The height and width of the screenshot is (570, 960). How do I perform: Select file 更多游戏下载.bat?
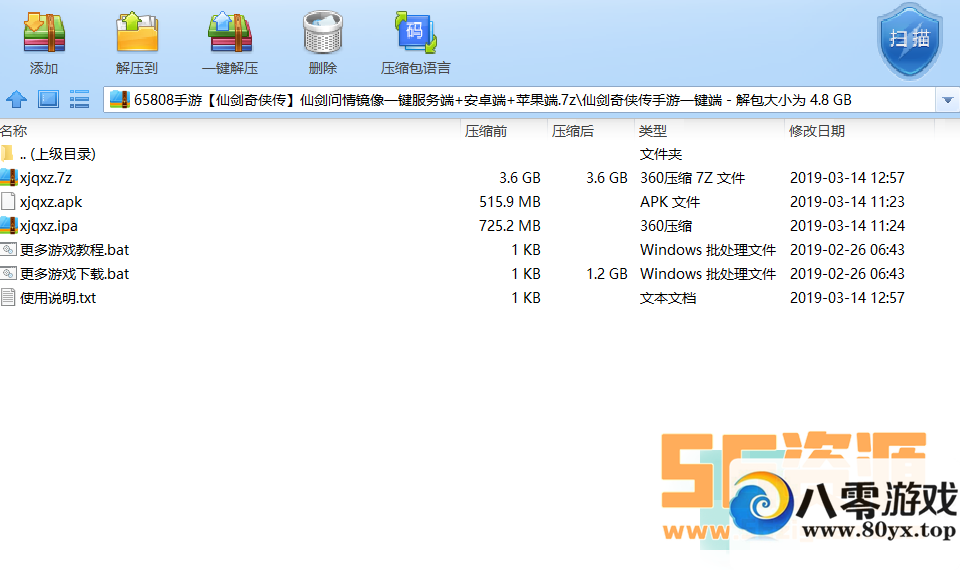[74, 274]
